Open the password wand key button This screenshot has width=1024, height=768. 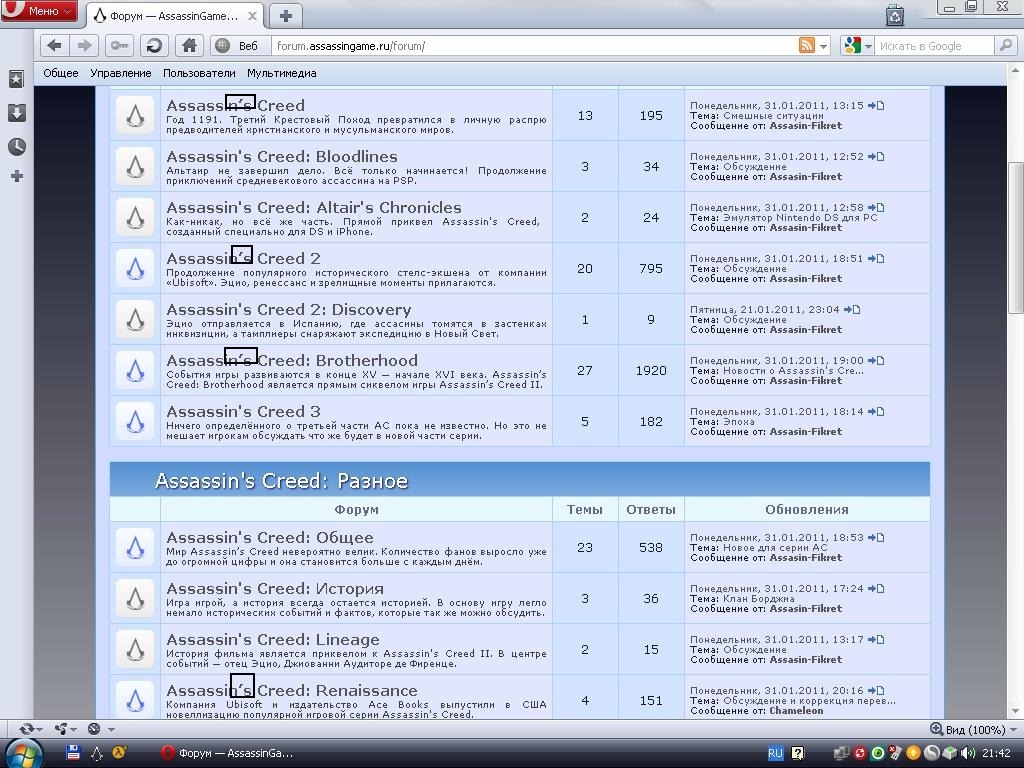pos(120,46)
